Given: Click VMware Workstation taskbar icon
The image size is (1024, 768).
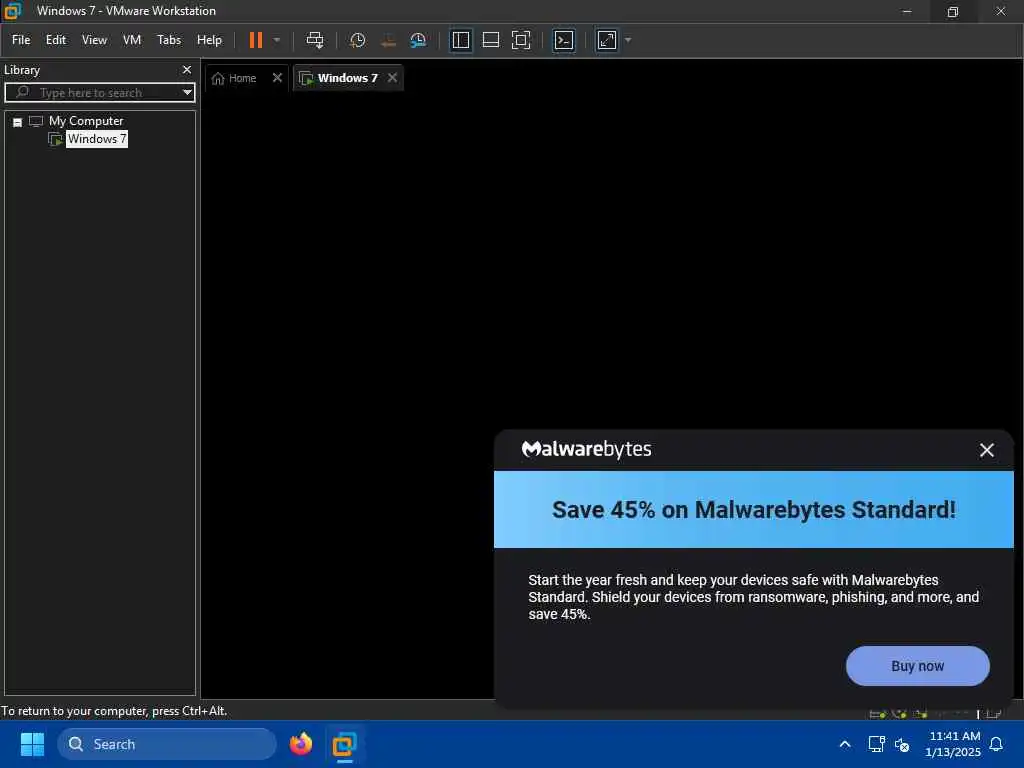Looking at the screenshot, I should coord(344,744).
